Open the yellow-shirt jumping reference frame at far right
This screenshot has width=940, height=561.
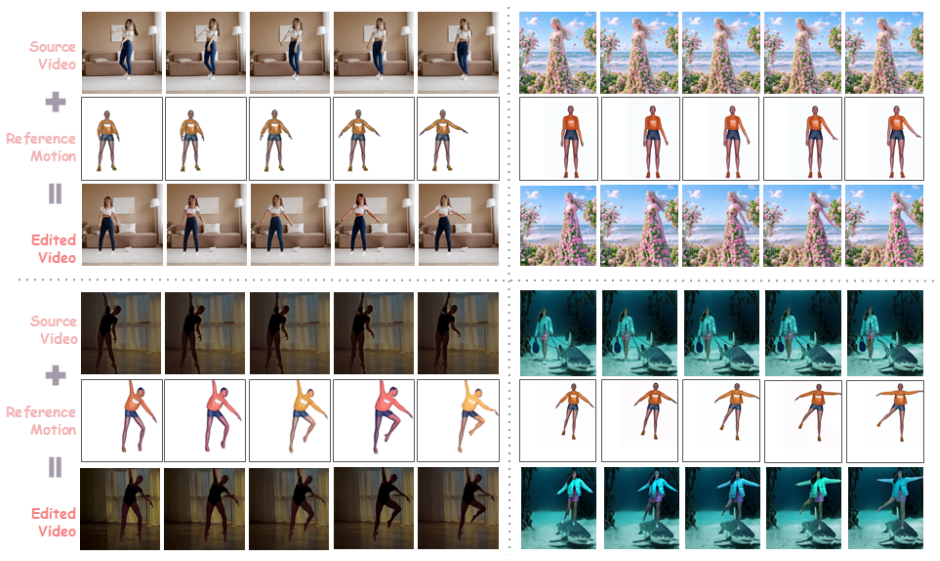[x=458, y=420]
